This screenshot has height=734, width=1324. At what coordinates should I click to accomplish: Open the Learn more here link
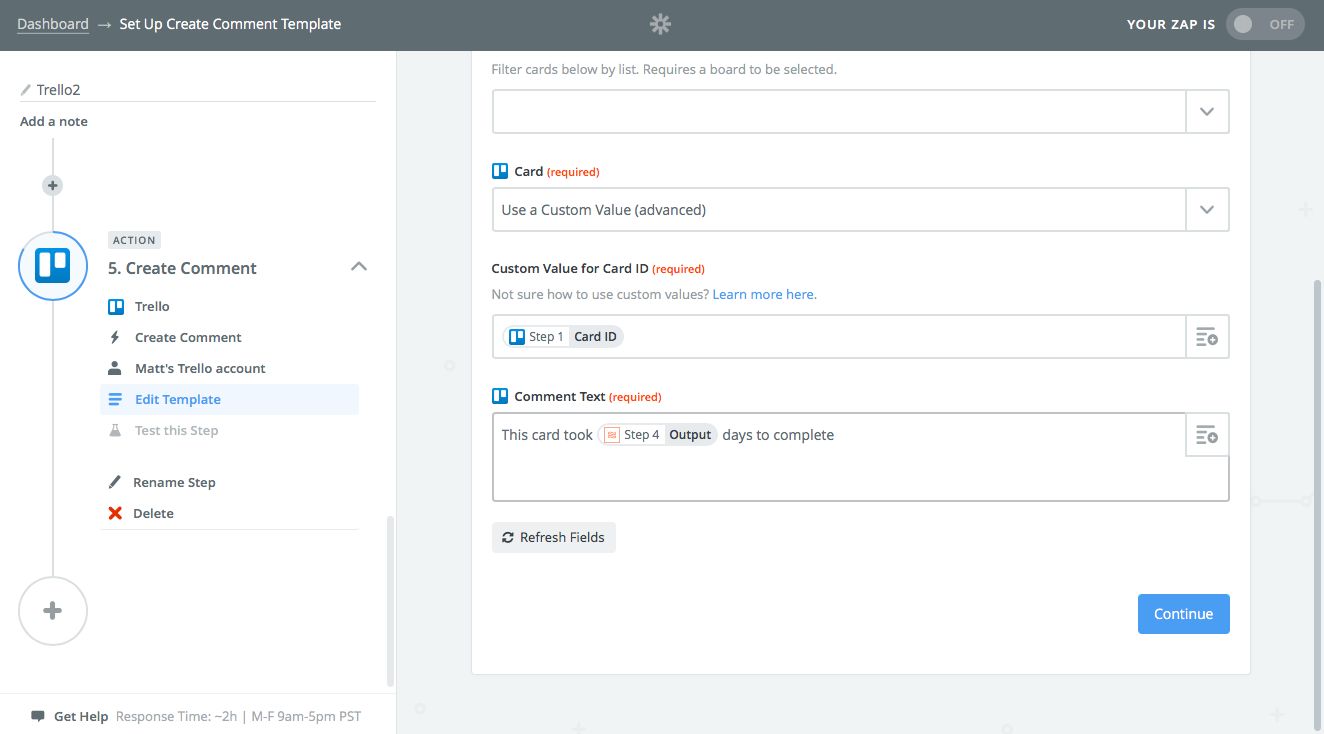pos(763,294)
